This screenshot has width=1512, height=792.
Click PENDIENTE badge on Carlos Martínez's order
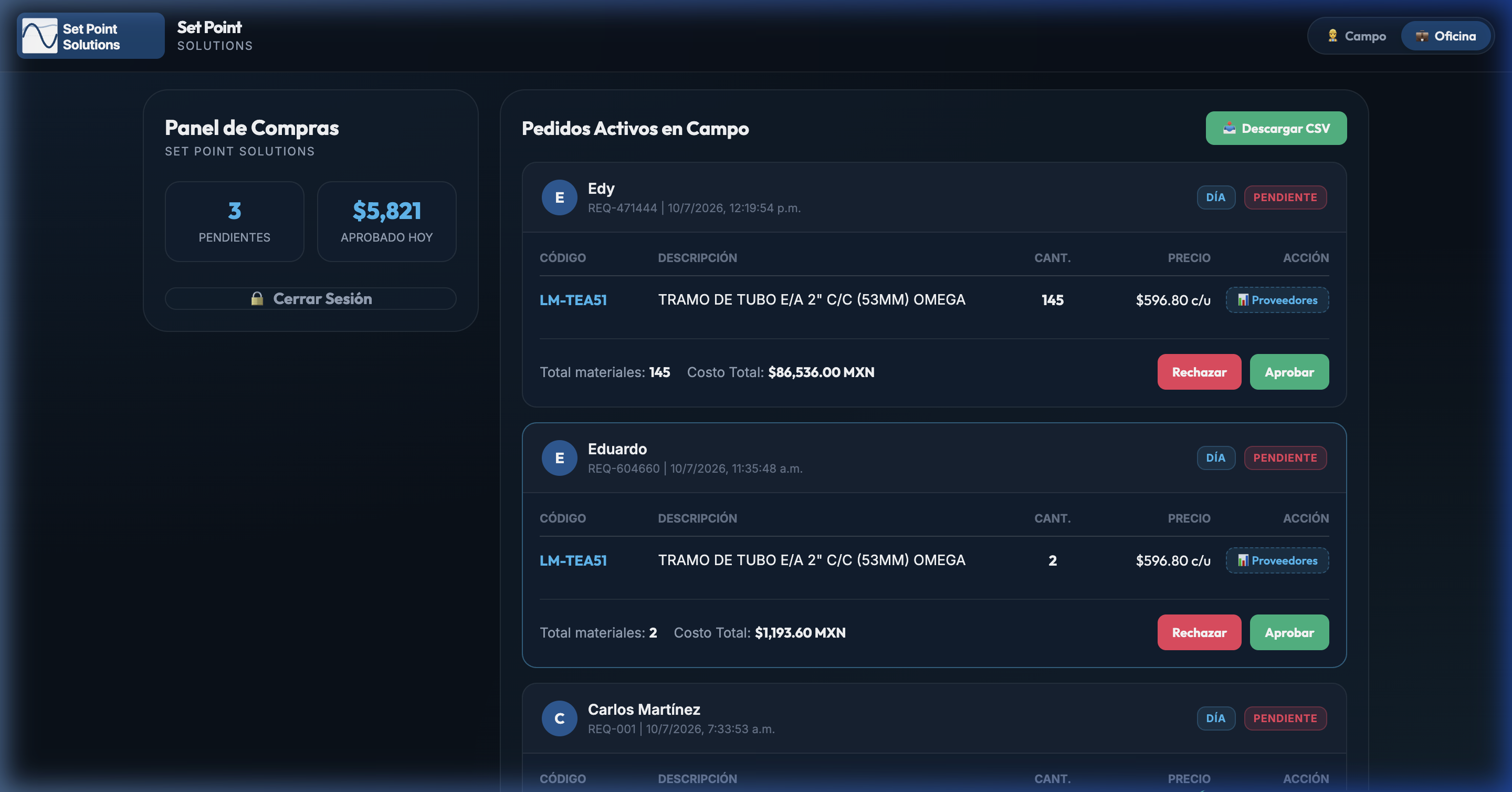(x=1285, y=718)
